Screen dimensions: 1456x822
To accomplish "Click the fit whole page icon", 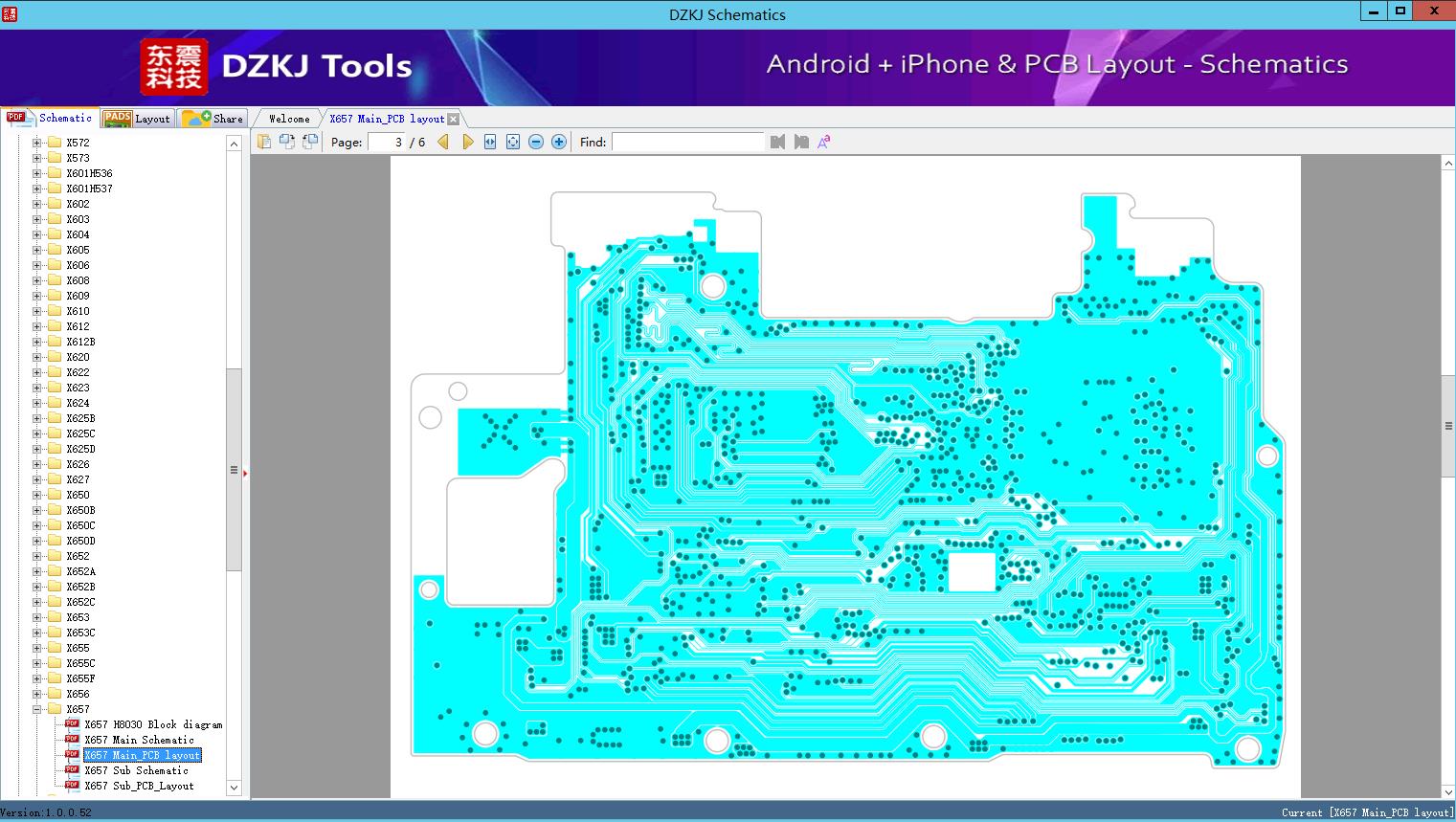I will click(512, 141).
